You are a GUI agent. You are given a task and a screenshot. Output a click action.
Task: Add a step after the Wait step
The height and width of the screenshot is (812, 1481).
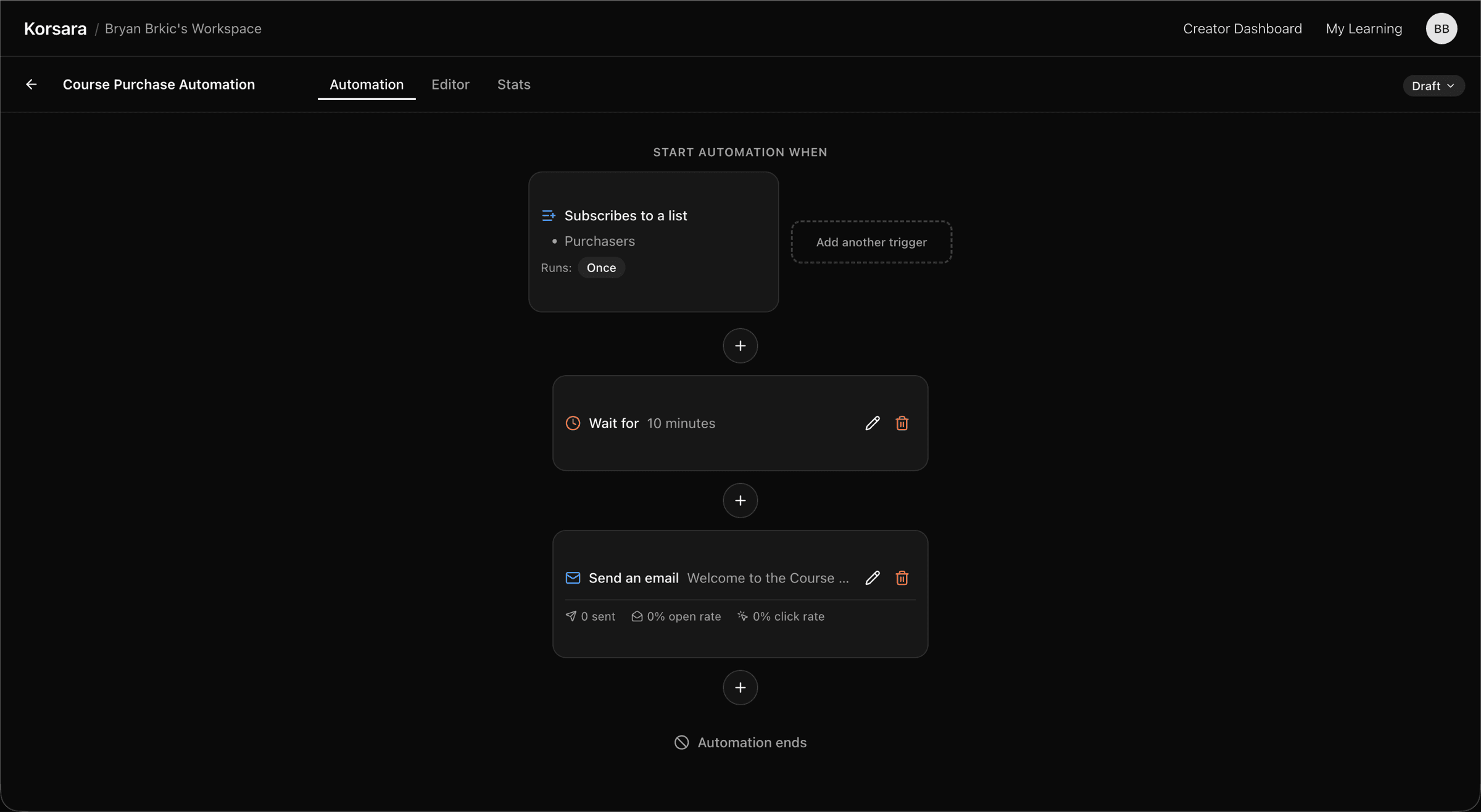click(740, 501)
